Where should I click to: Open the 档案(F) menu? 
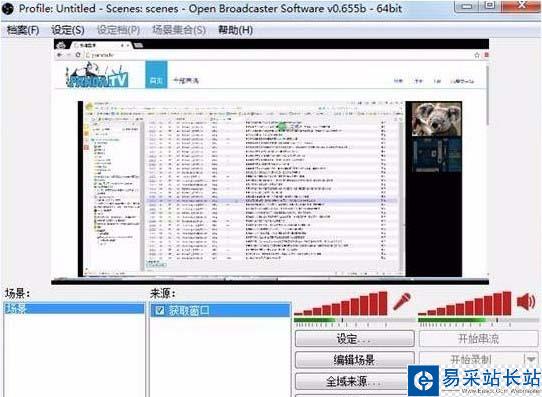point(23,30)
